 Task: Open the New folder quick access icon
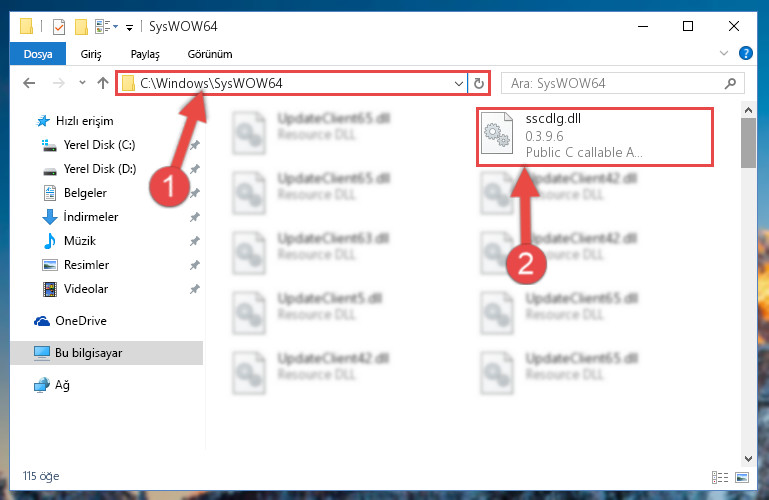click(x=81, y=26)
